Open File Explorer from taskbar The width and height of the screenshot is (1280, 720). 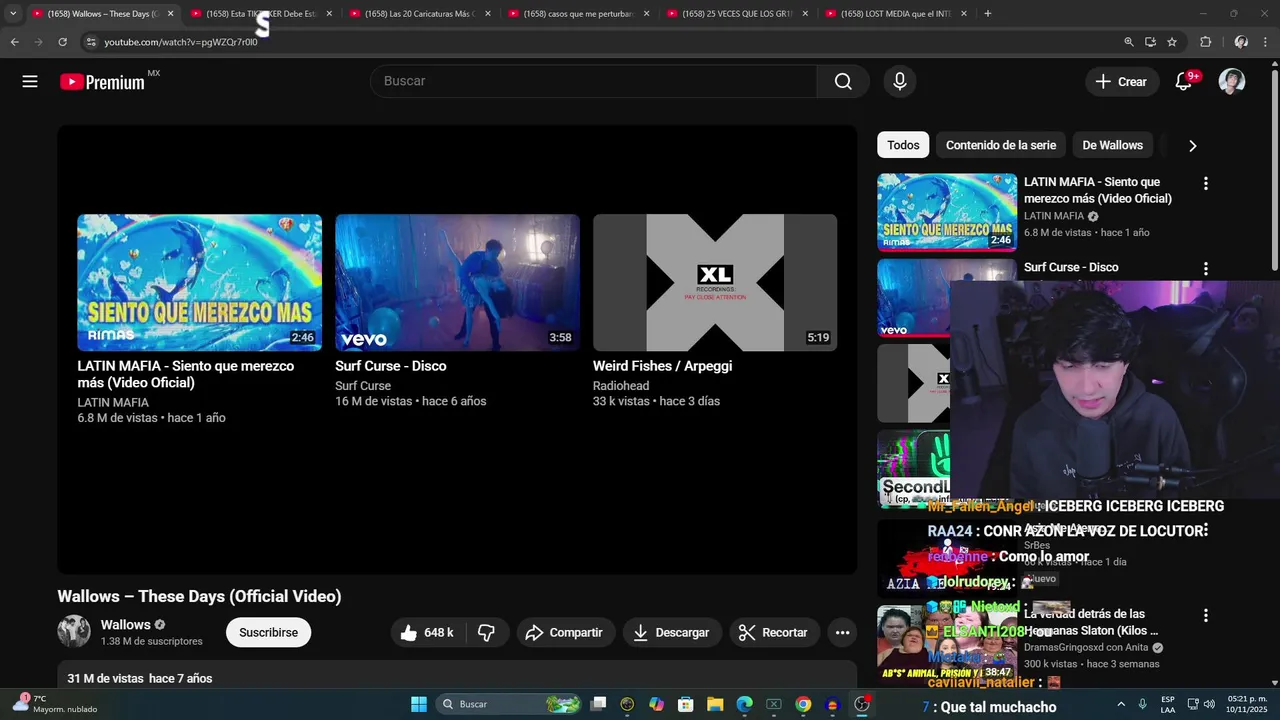715,704
